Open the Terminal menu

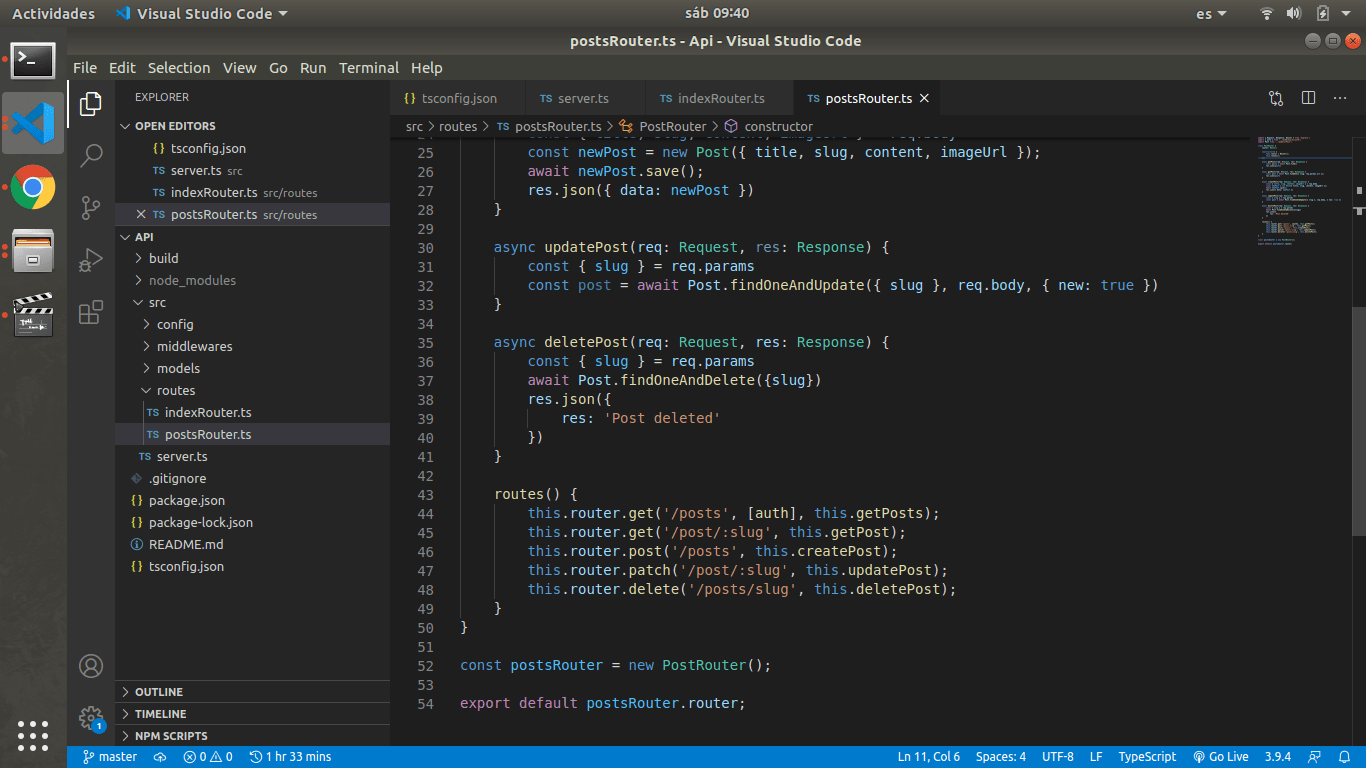coord(368,68)
